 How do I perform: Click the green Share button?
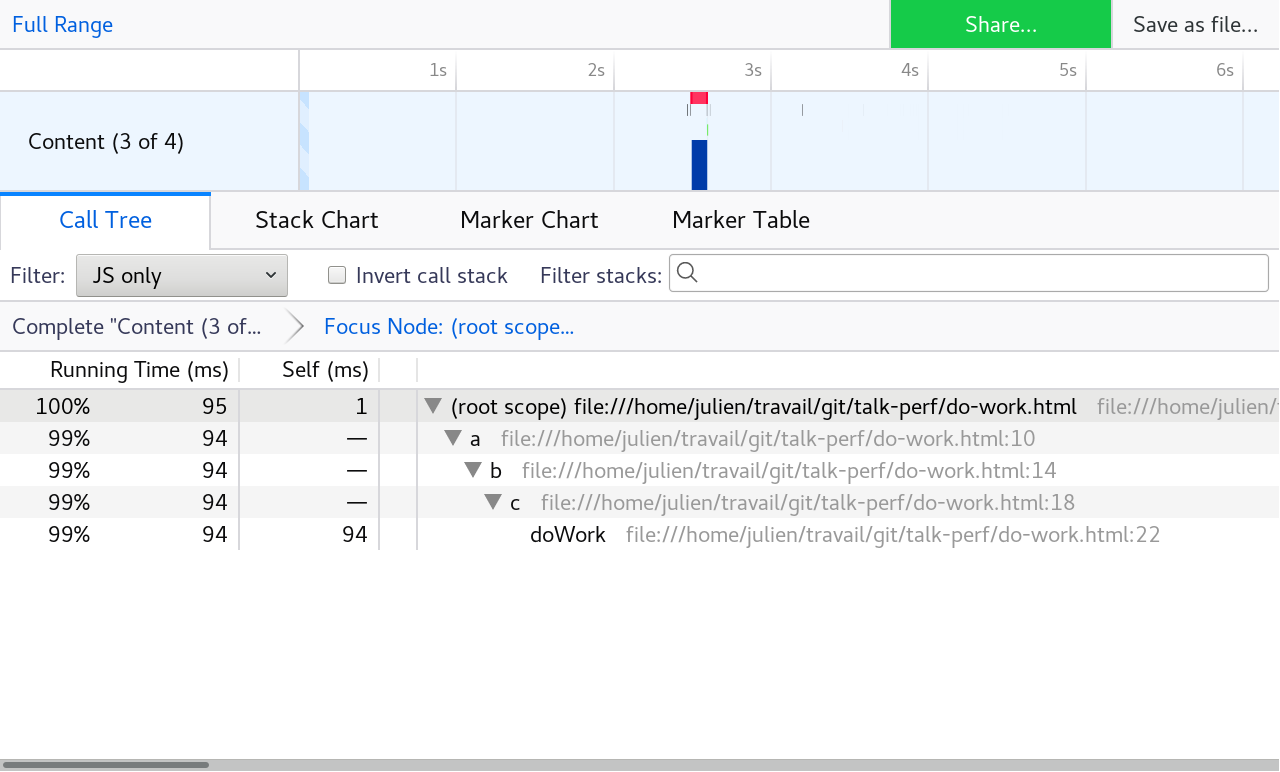click(x=1000, y=25)
